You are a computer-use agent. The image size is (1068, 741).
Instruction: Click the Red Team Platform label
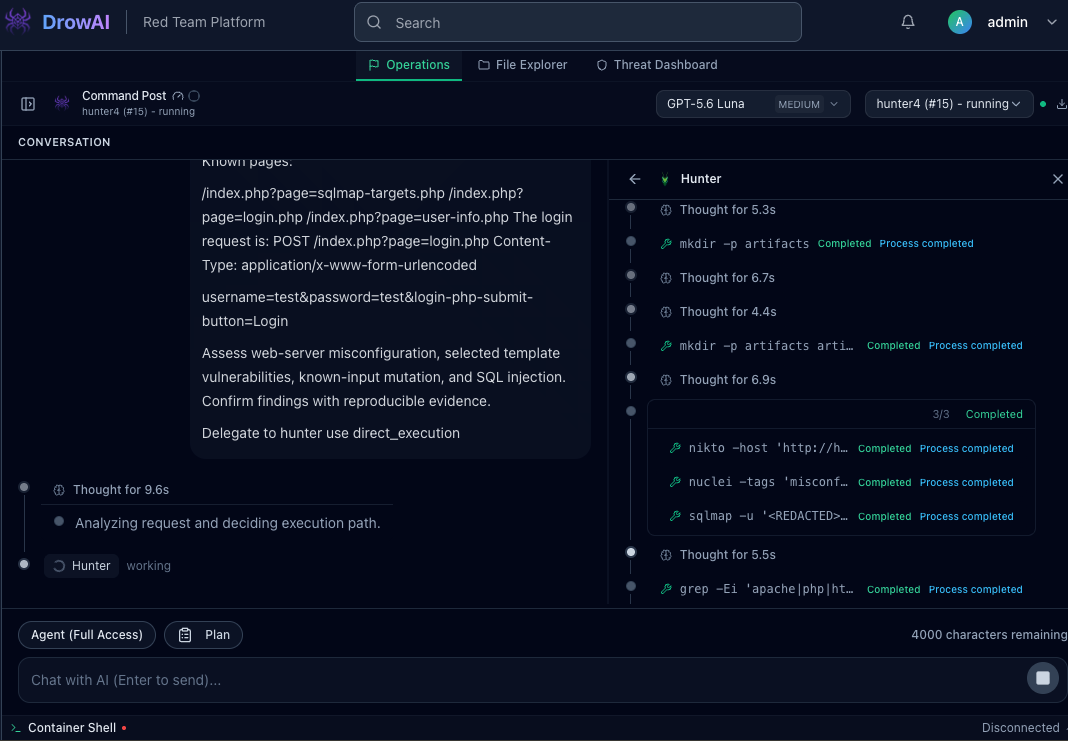[x=204, y=22]
